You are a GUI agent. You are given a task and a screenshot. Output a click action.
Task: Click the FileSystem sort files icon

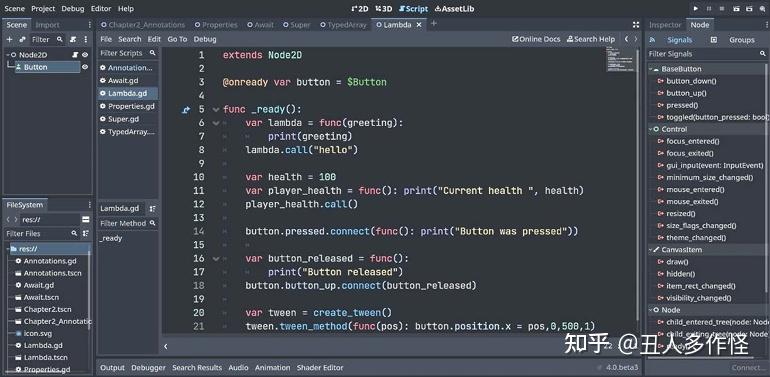pos(86,234)
